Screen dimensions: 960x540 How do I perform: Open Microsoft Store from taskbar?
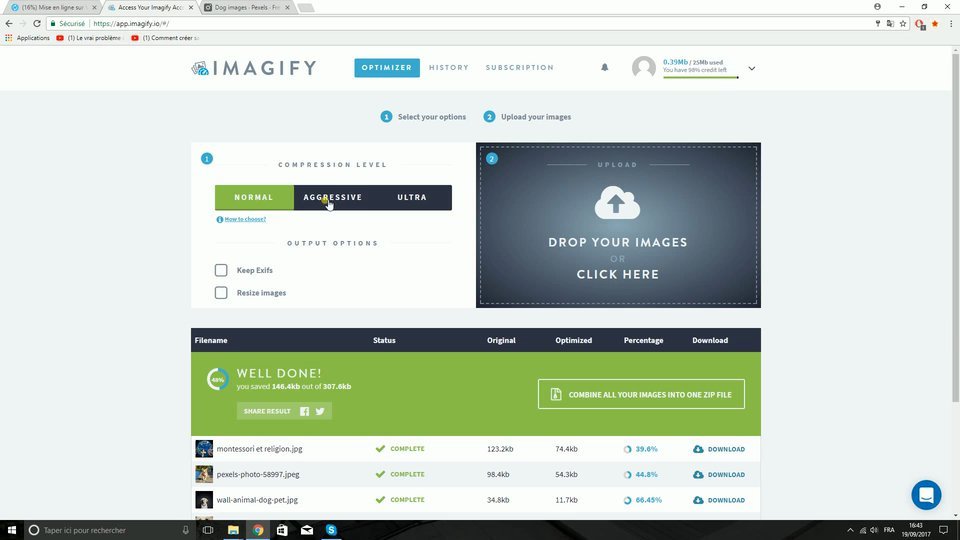tap(282, 530)
